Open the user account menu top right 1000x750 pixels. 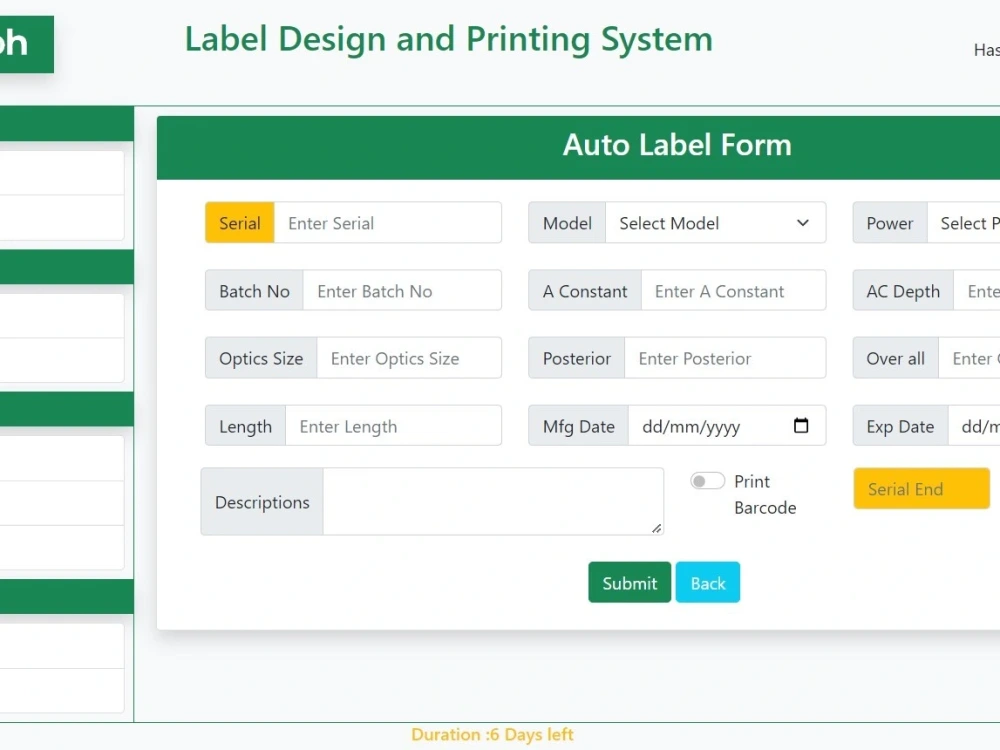pos(986,49)
